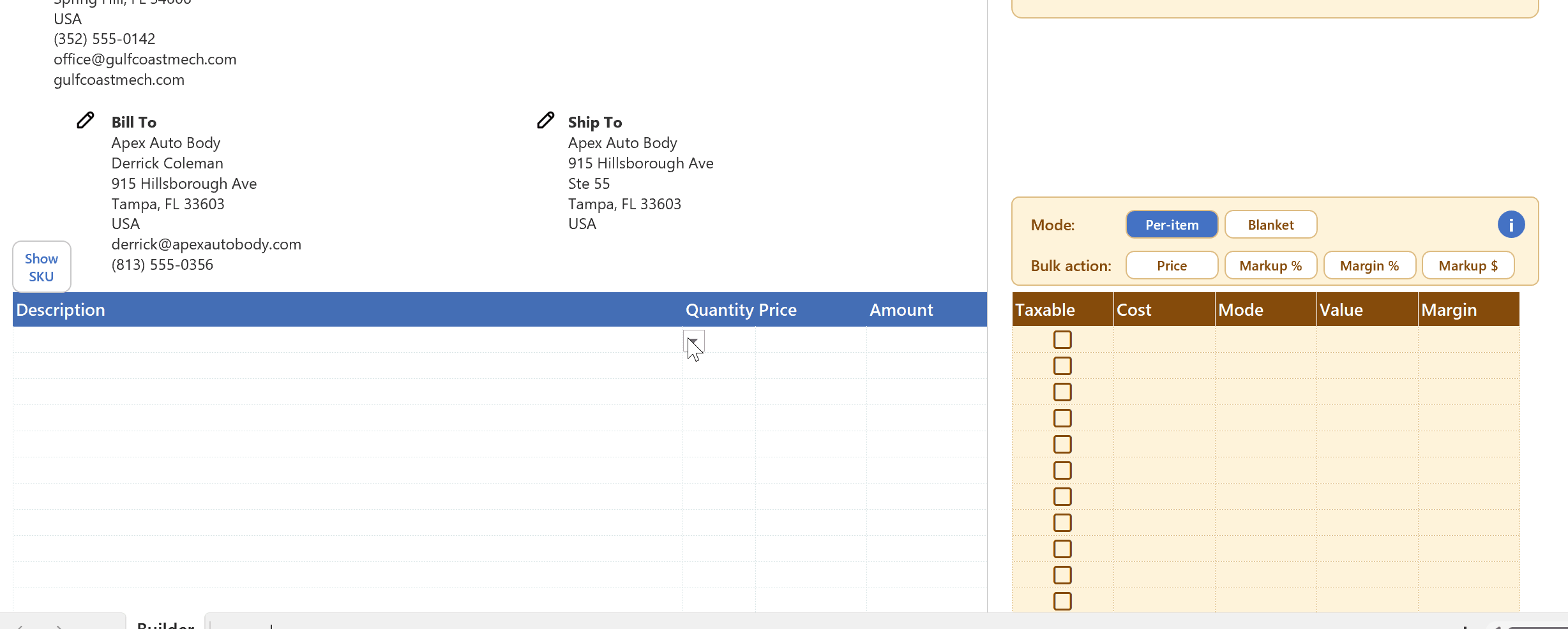Apply the Margin % bulk action
This screenshot has height=629, width=1568.
1369,265
